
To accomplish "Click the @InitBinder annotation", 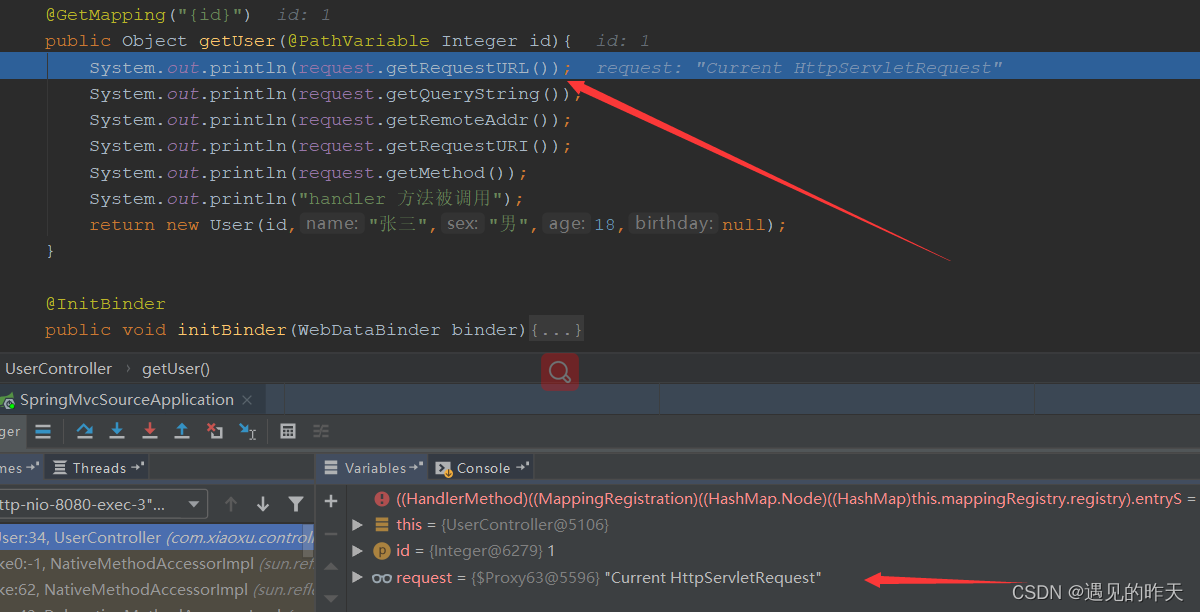I will click(105, 303).
